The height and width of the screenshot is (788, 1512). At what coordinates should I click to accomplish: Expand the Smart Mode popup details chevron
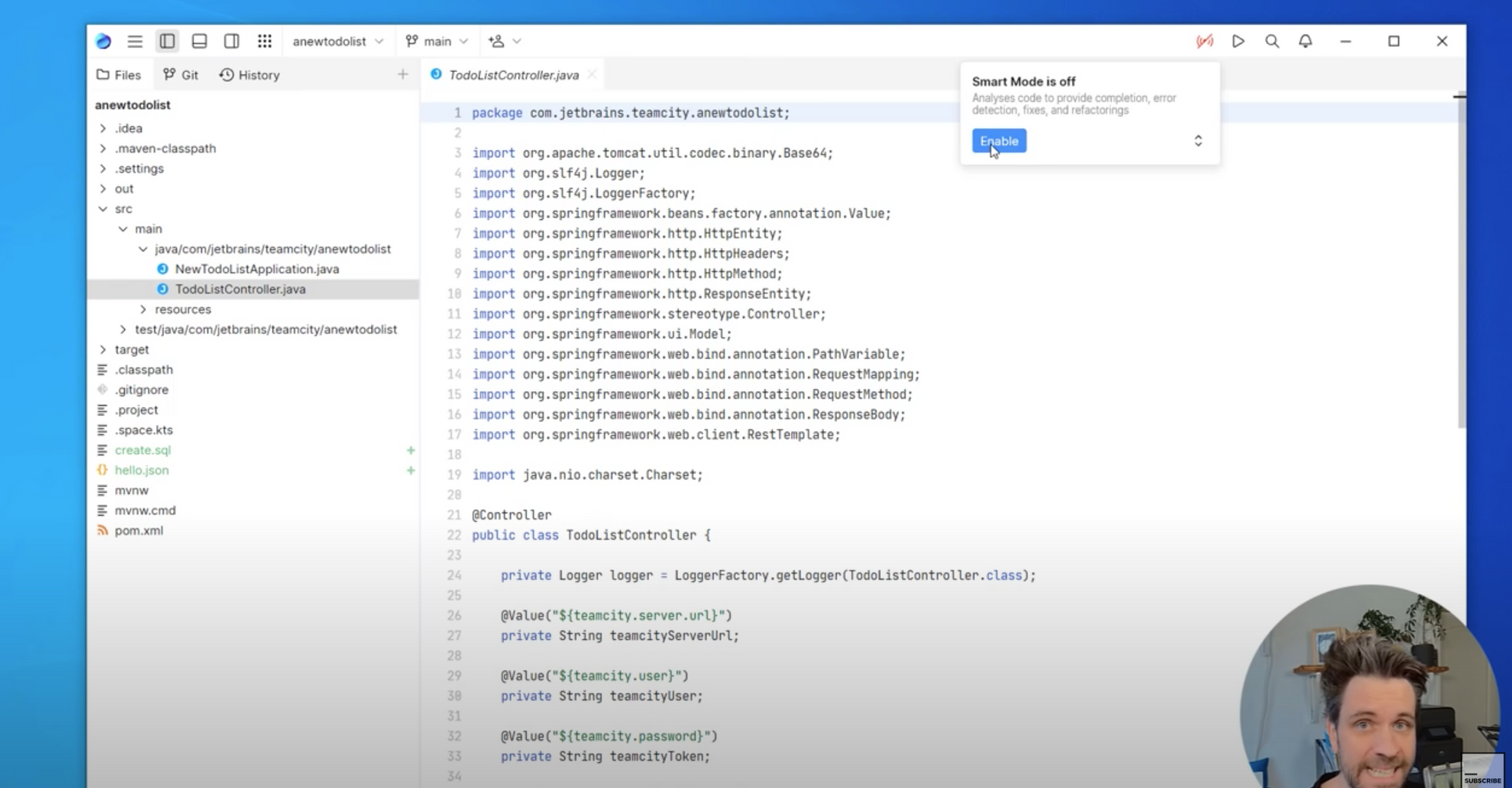(x=1198, y=141)
